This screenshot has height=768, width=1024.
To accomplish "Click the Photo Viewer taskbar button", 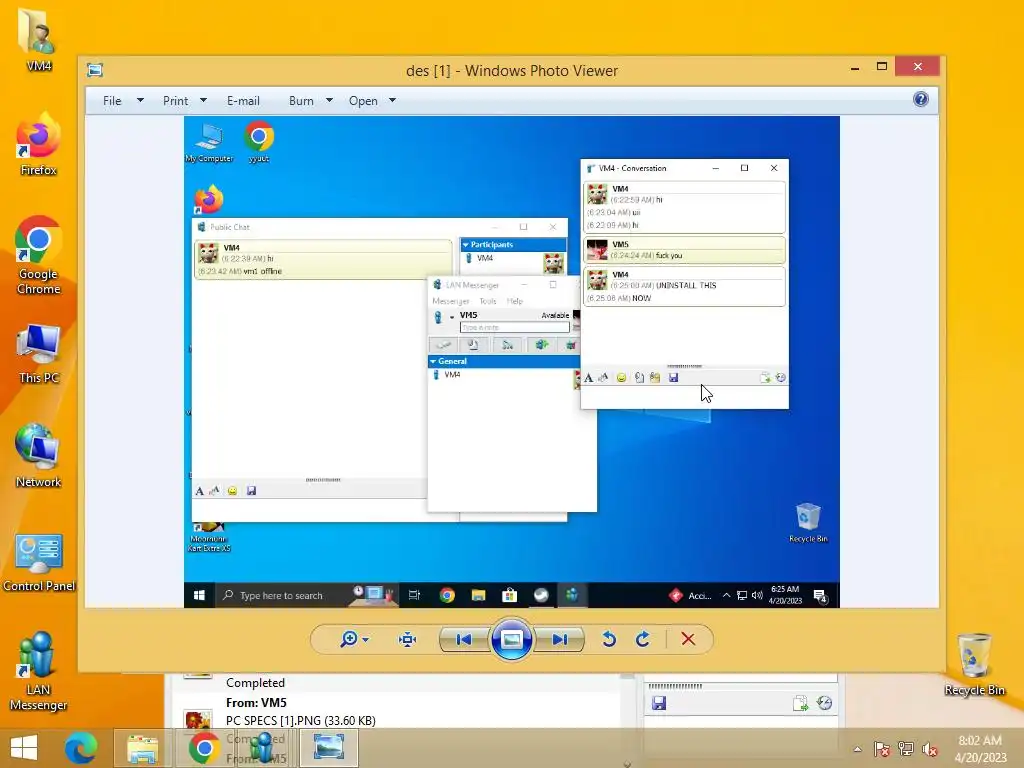I will (328, 748).
